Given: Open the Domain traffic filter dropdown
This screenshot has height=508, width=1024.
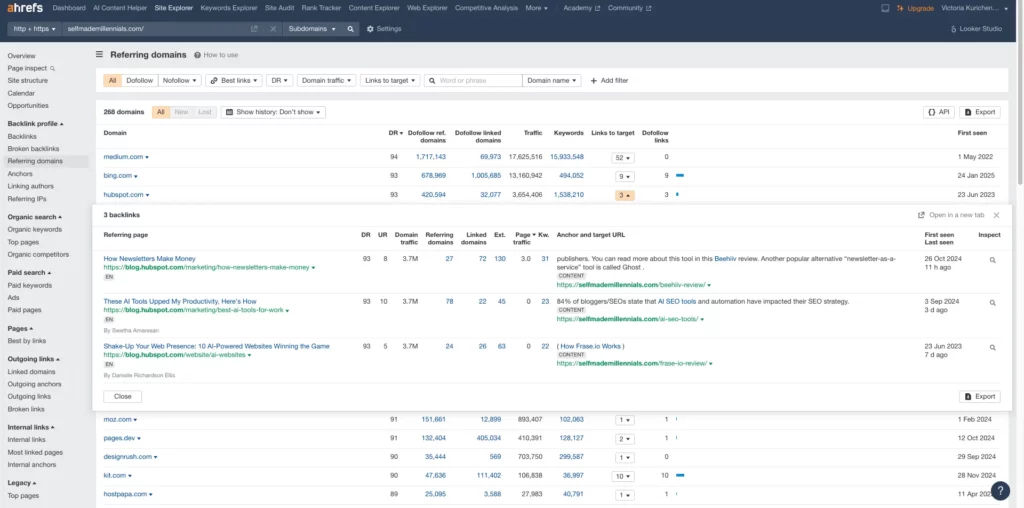Looking at the screenshot, I should (327, 80).
